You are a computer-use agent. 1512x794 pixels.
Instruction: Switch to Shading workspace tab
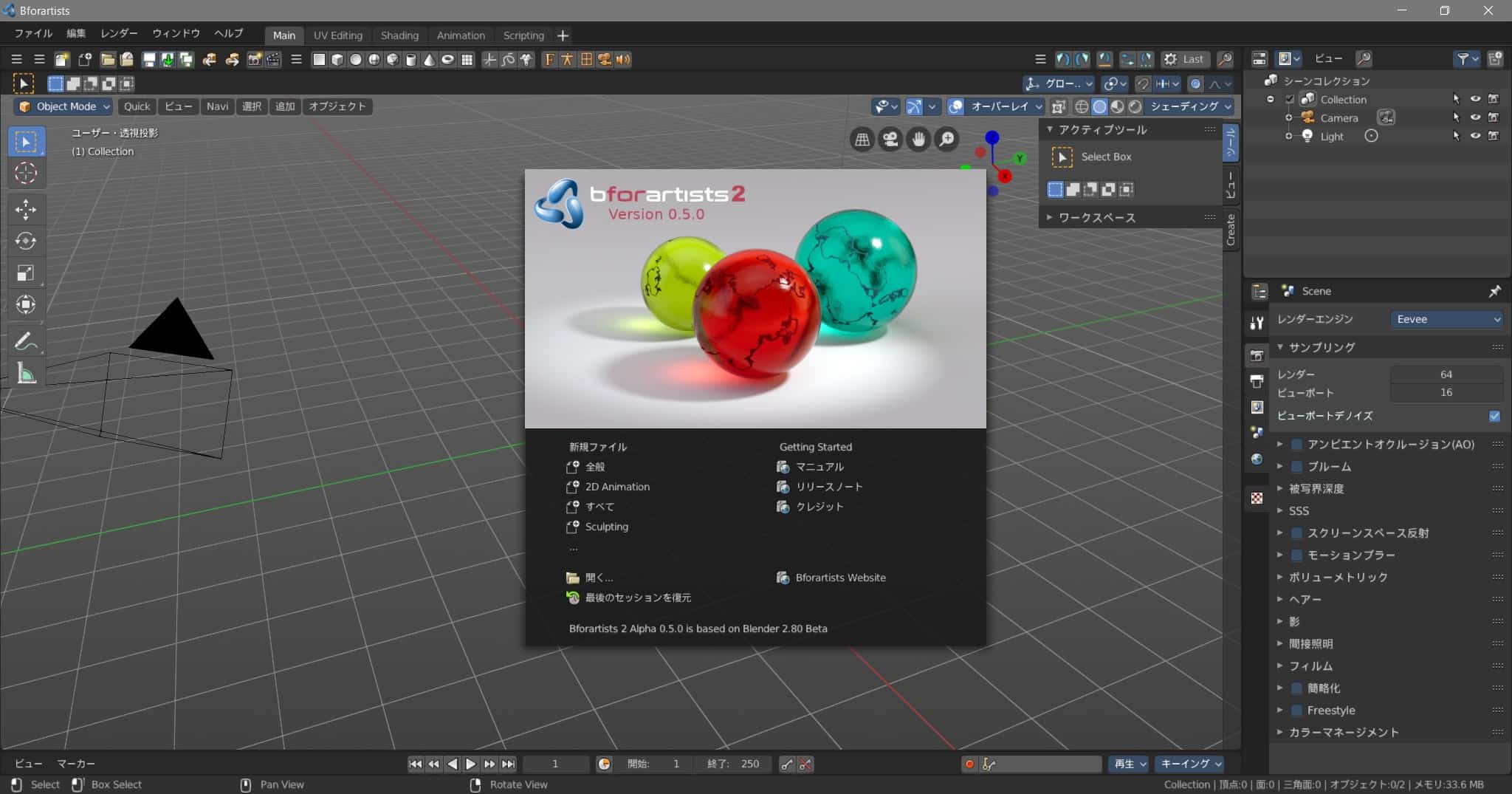[x=399, y=35]
